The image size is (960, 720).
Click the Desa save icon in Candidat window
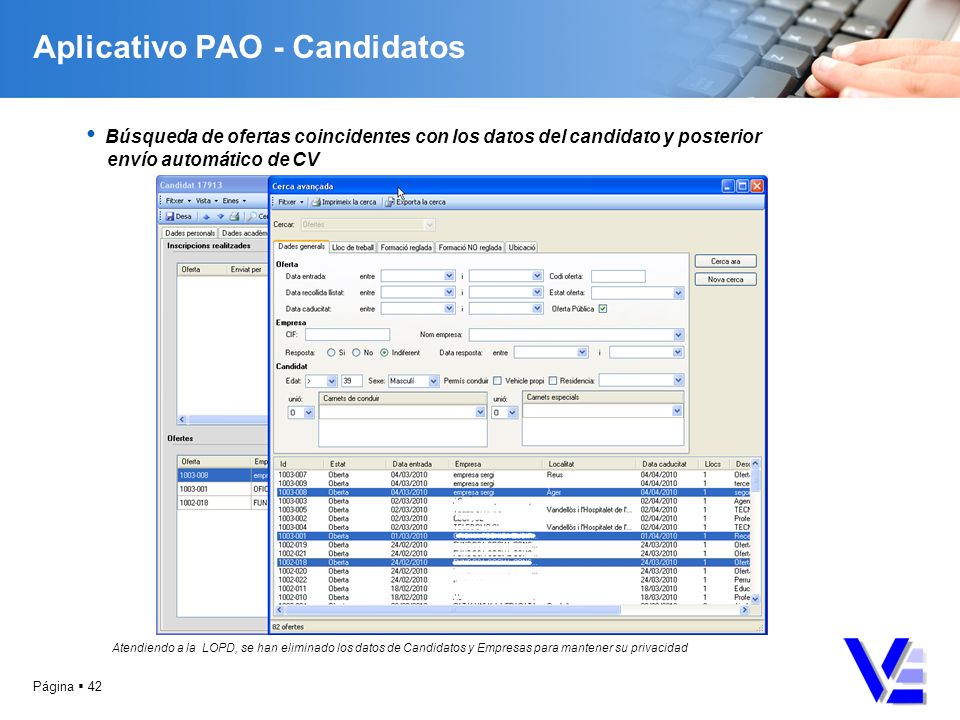coord(170,216)
